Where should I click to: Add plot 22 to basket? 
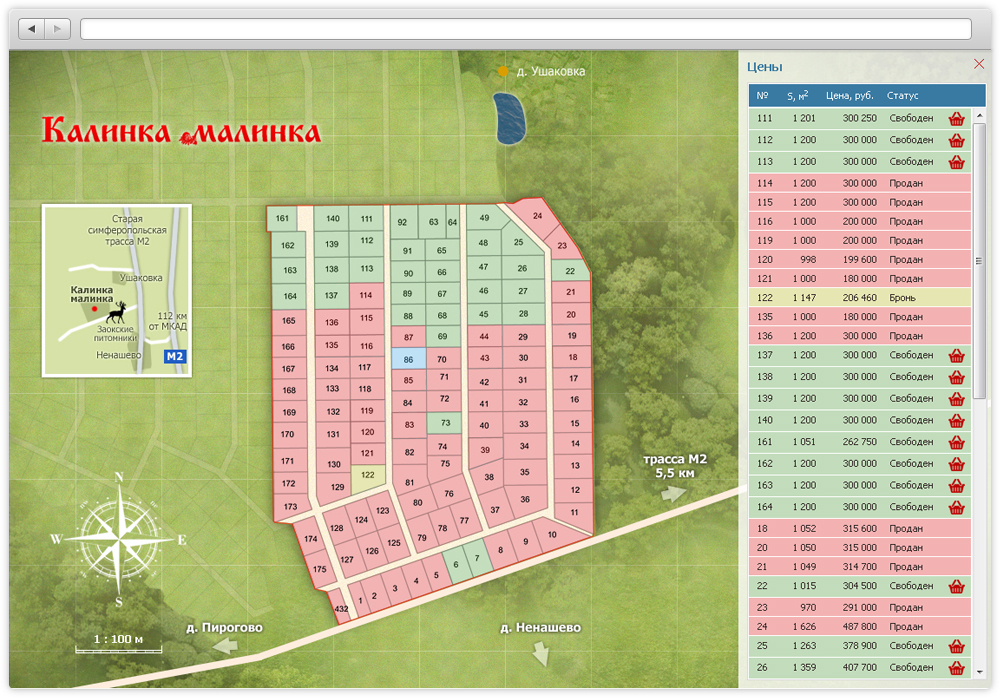(x=956, y=587)
